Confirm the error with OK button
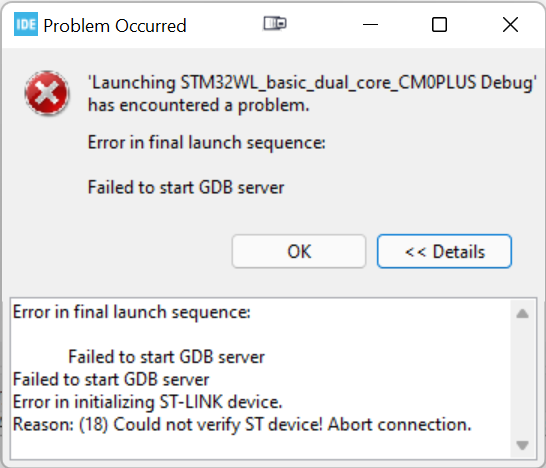The image size is (546, 468). coord(299,251)
